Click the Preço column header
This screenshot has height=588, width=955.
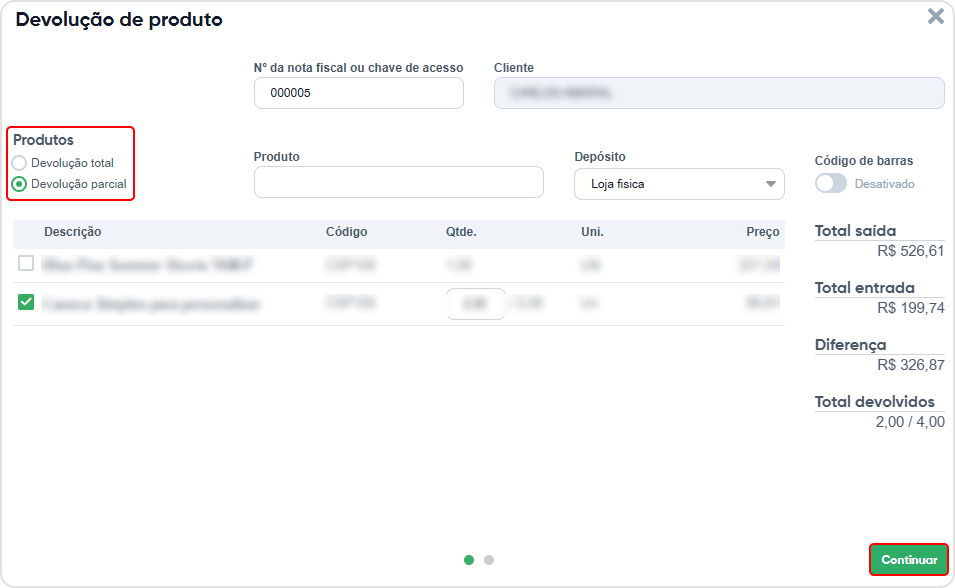point(763,232)
